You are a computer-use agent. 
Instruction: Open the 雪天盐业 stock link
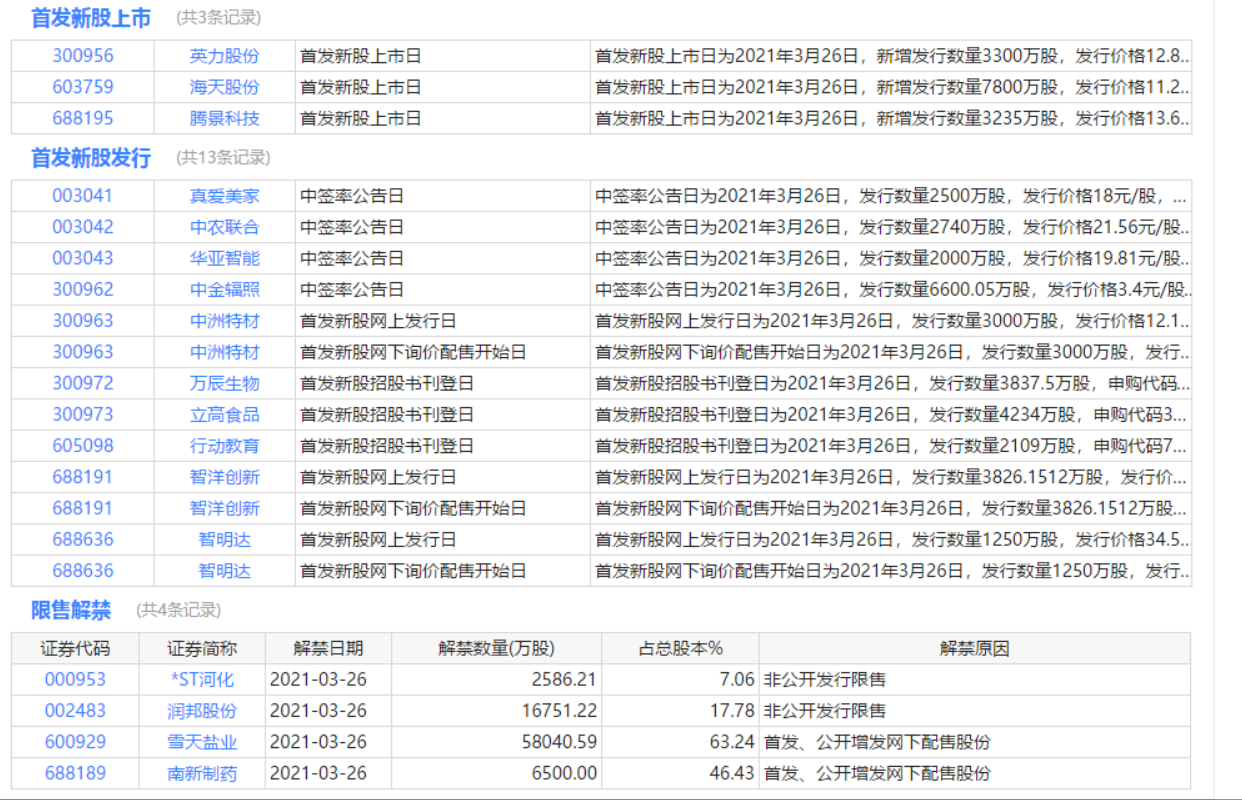[202, 742]
